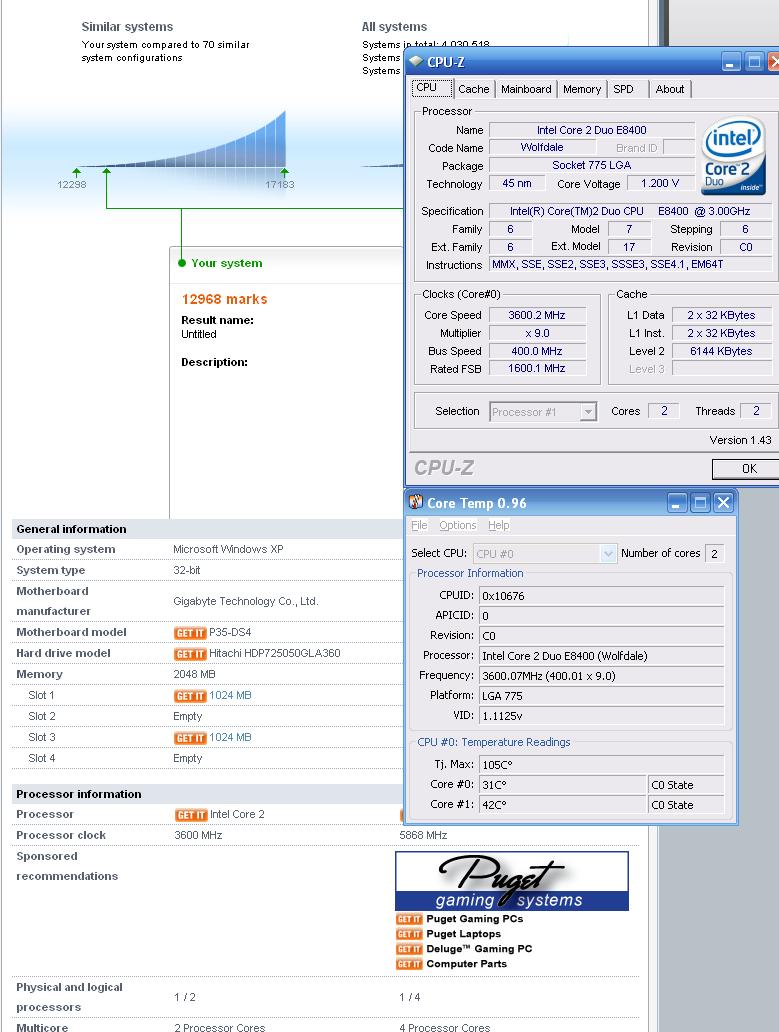
Task: Follow the Puget Laptops link
Action: click(x=463, y=934)
